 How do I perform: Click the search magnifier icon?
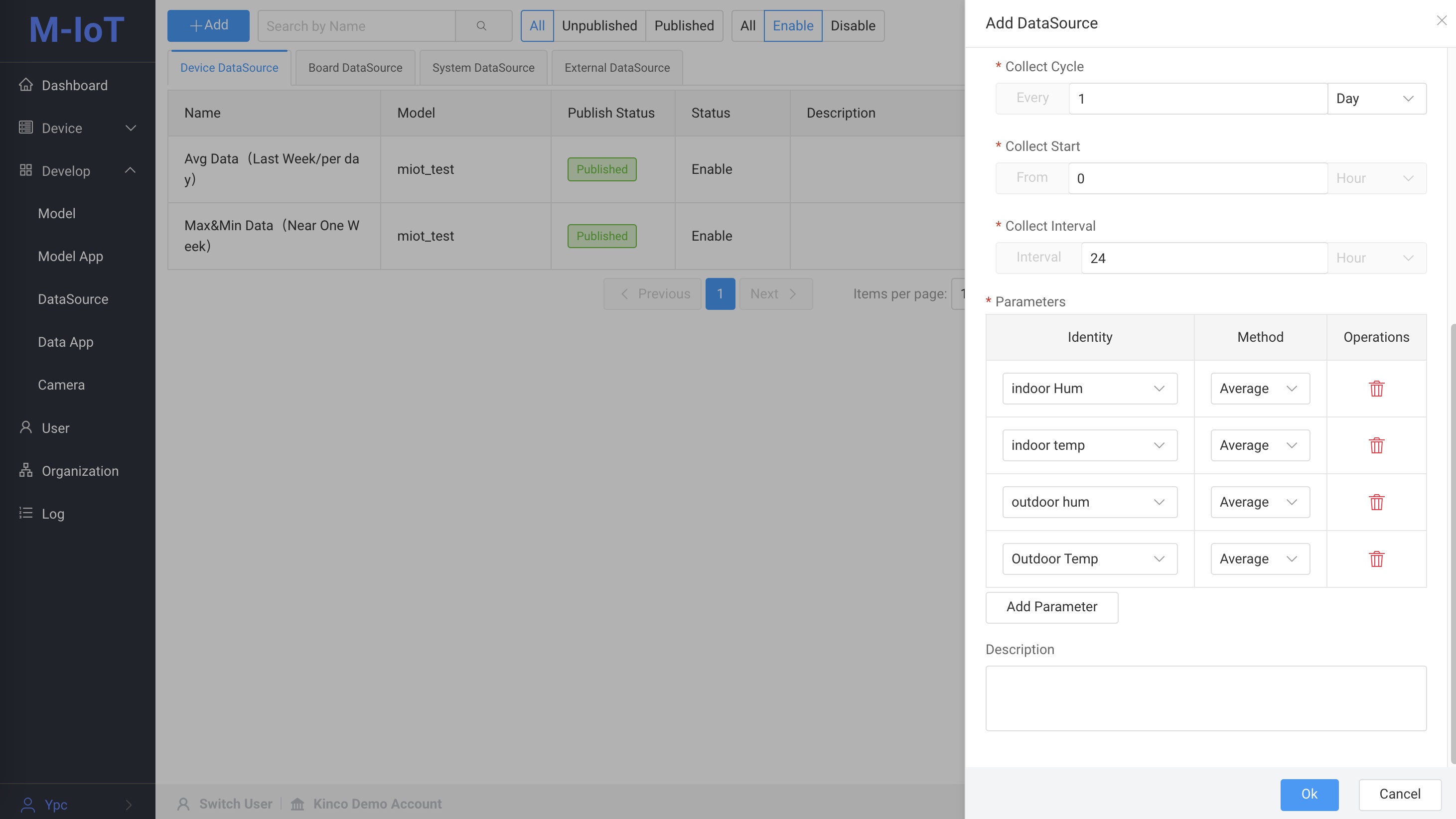tap(481, 26)
